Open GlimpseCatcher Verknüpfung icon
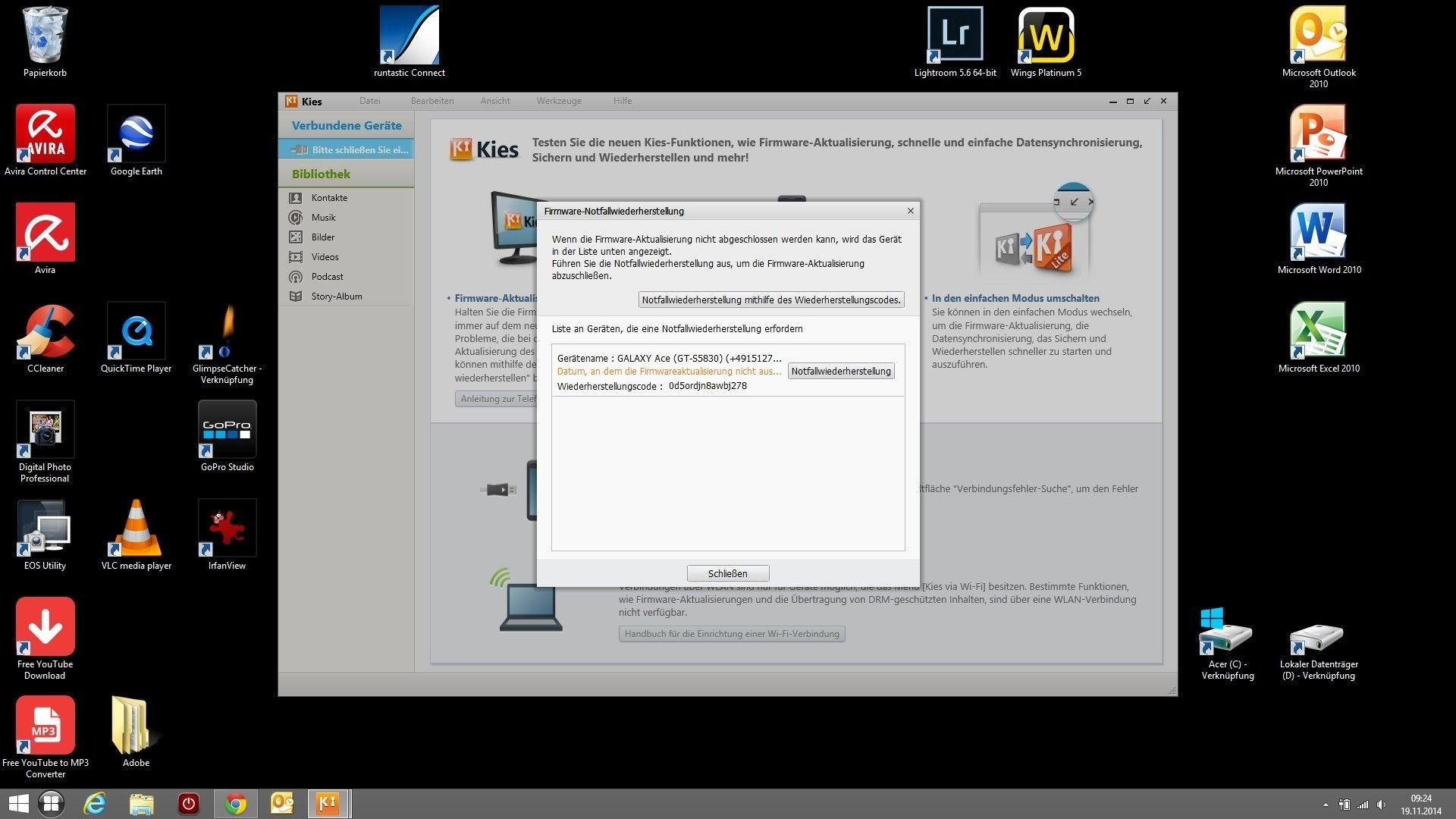Image resolution: width=1456 pixels, height=819 pixels. pyautogui.click(x=227, y=343)
